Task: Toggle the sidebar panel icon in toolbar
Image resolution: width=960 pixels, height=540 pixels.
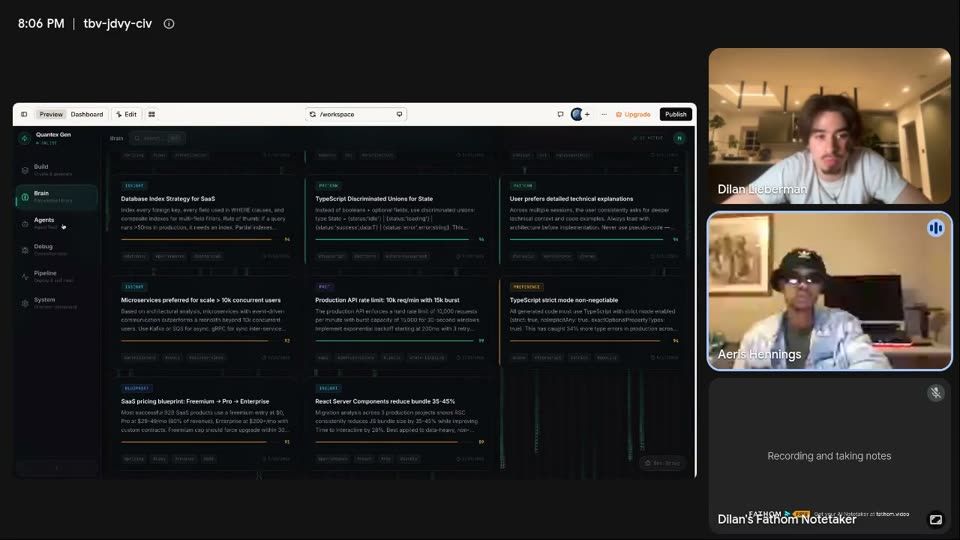Action: click(24, 114)
